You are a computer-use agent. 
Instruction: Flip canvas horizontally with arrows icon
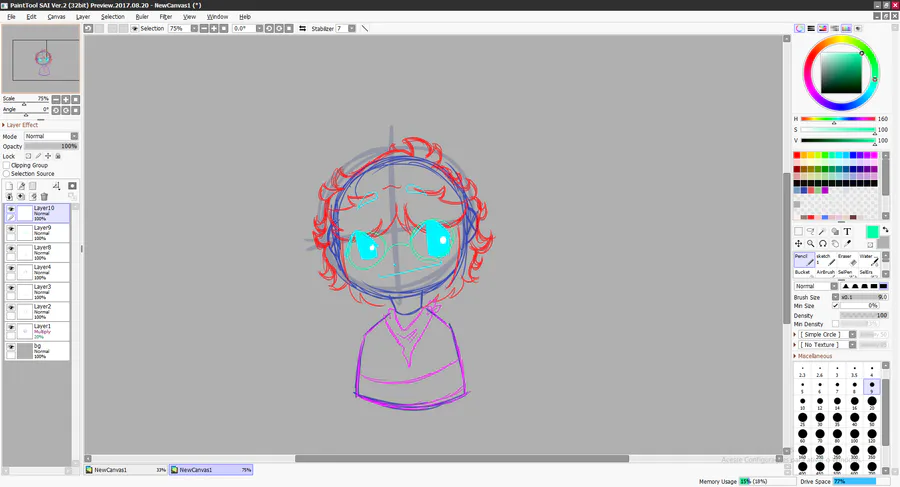pyautogui.click(x=302, y=28)
